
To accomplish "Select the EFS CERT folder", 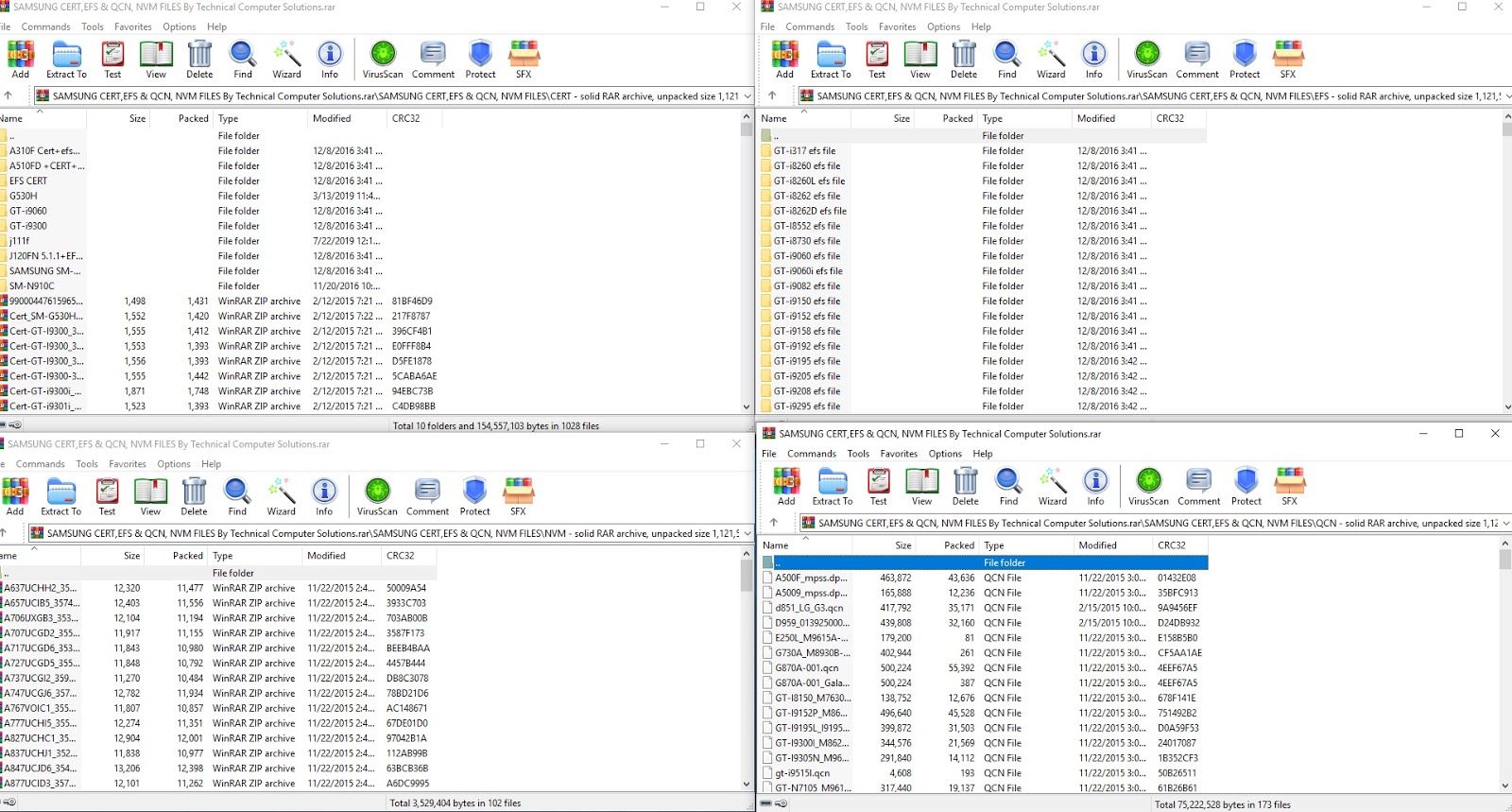I will pos(28,181).
